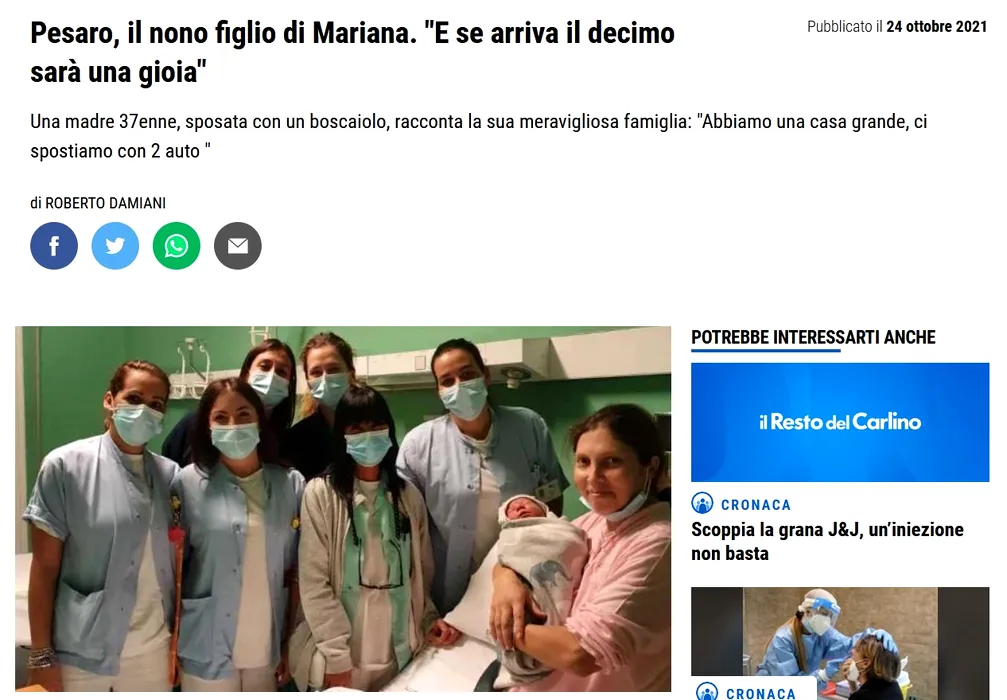
Task: Share article via WhatsApp icon
Action: [x=177, y=246]
